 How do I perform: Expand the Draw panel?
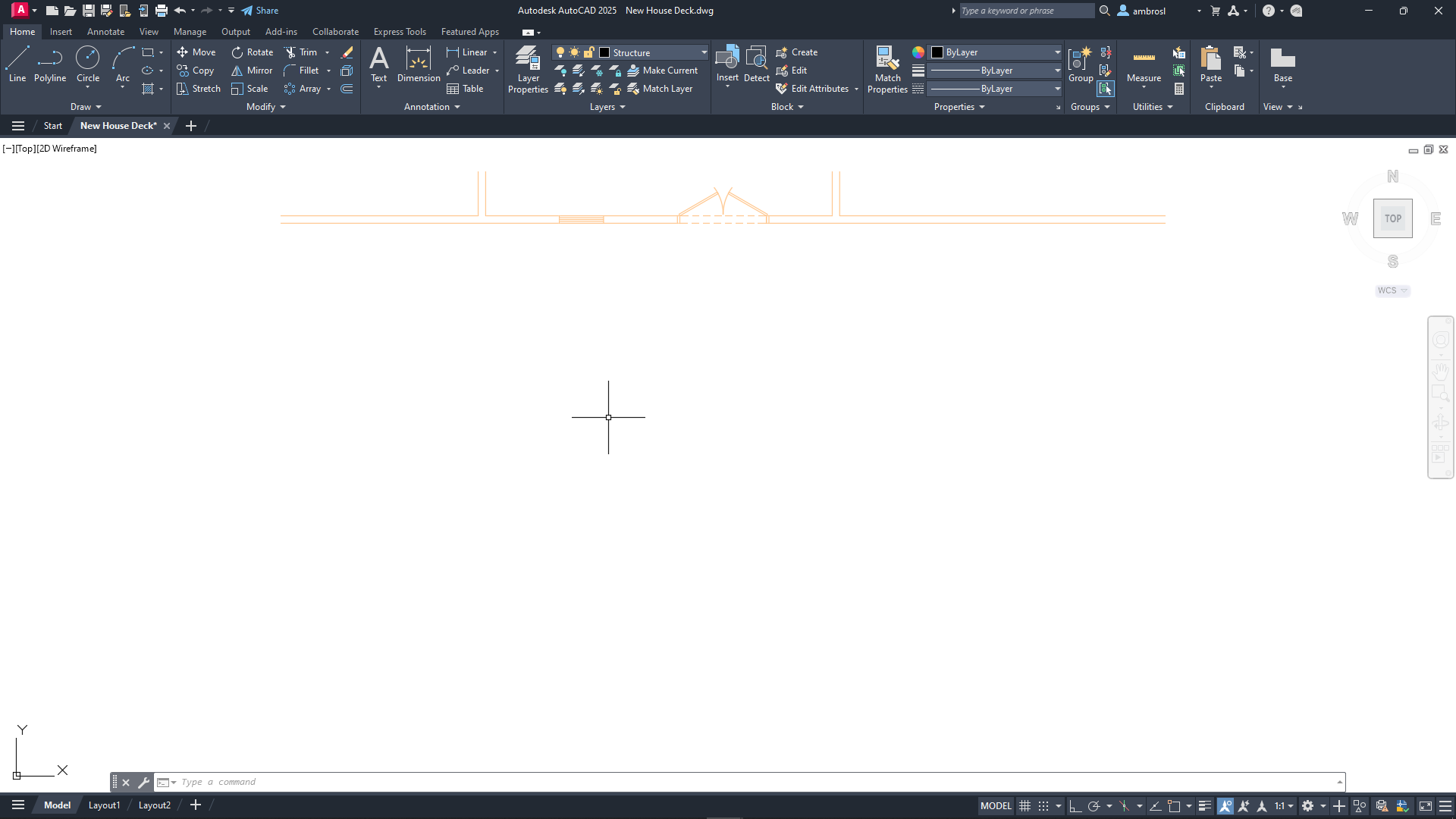86,107
